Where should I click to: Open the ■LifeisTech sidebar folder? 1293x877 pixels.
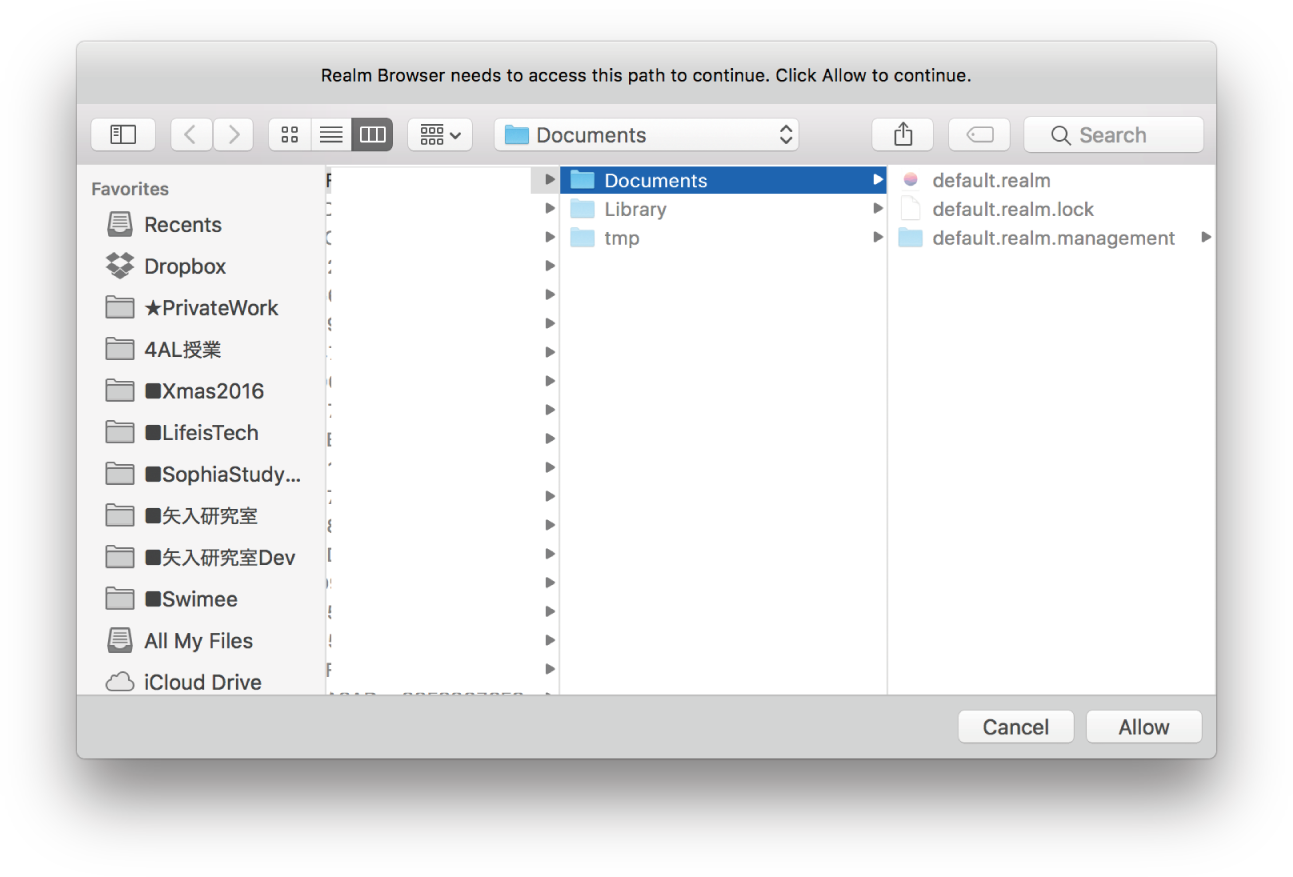(x=201, y=433)
